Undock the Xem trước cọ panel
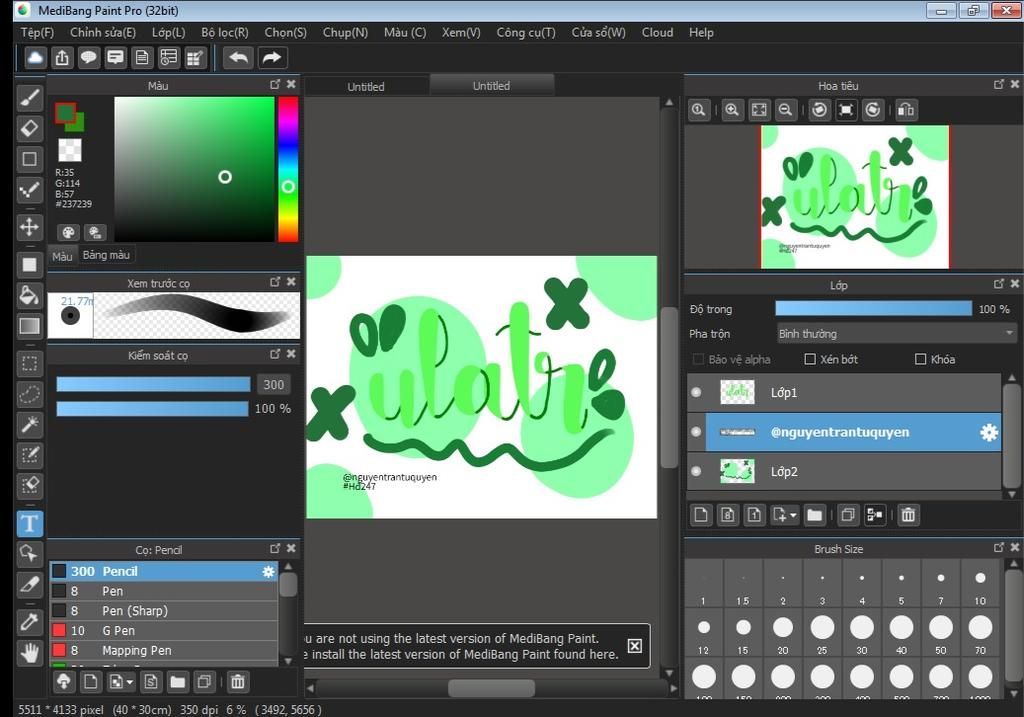The width and height of the screenshot is (1024, 717). click(275, 281)
